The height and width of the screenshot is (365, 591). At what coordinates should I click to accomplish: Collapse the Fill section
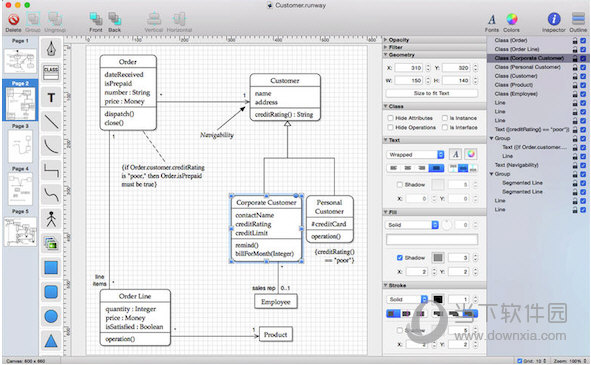point(386,212)
